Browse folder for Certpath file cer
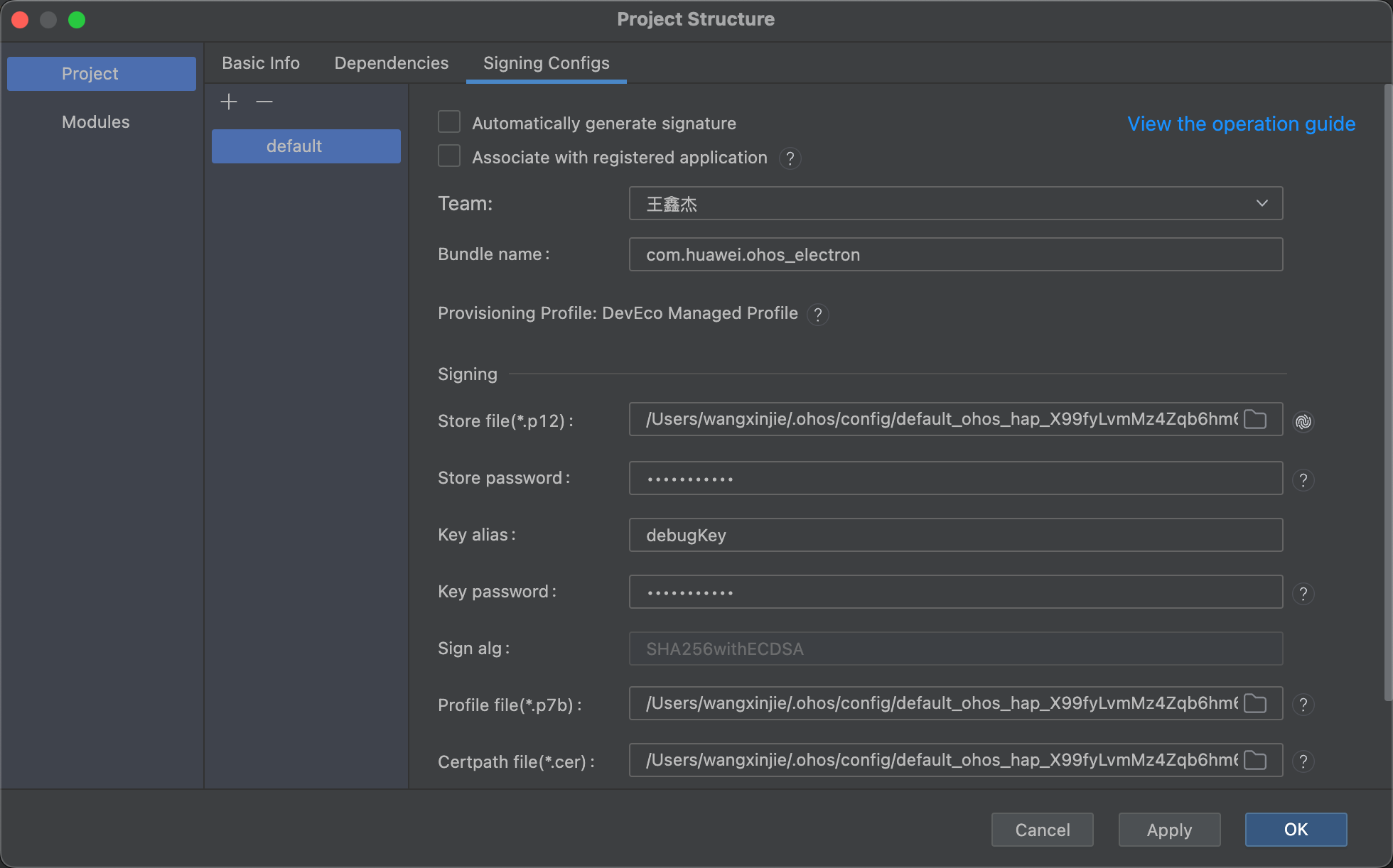The image size is (1393, 868). 1255,761
